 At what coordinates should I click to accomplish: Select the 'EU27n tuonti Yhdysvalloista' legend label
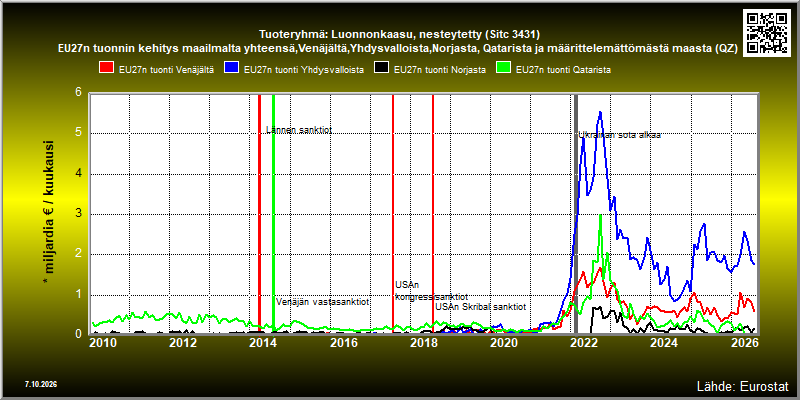304,70
